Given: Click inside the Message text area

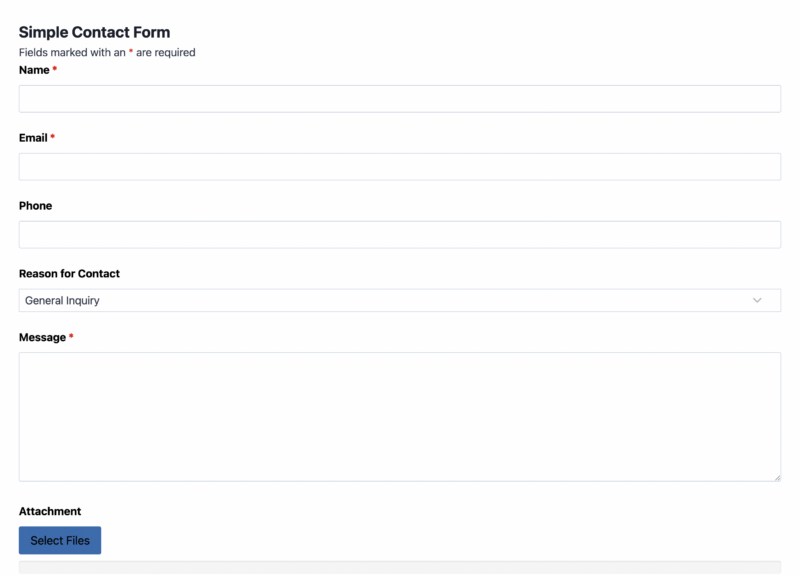Looking at the screenshot, I should (399, 416).
